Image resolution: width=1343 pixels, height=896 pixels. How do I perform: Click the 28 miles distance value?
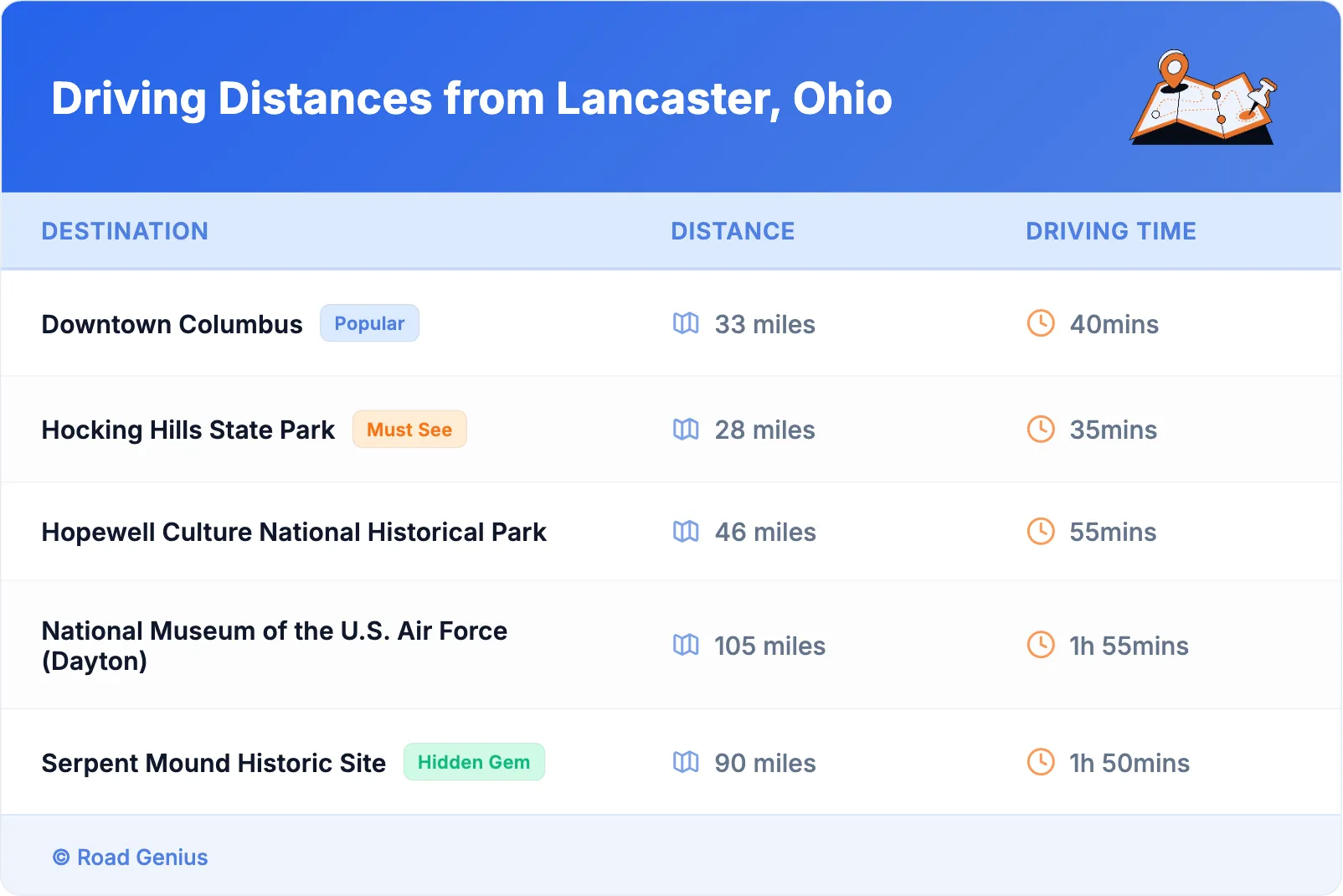[764, 430]
